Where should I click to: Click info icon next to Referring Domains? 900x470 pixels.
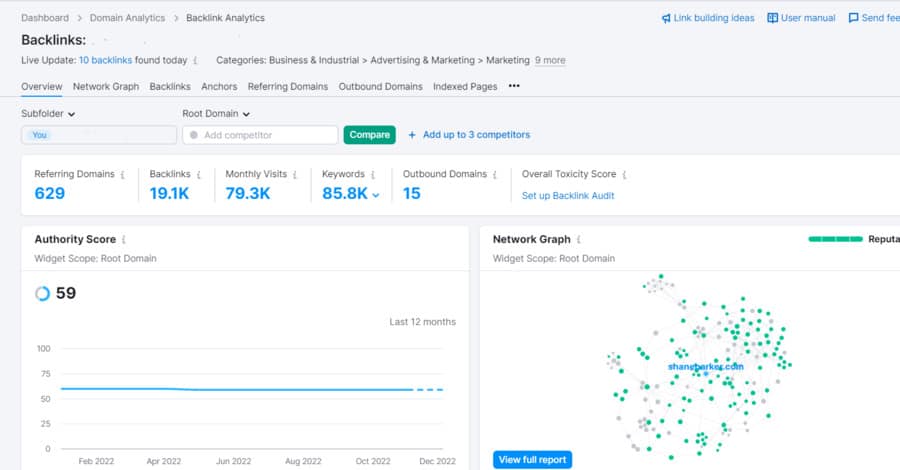click(x=123, y=175)
